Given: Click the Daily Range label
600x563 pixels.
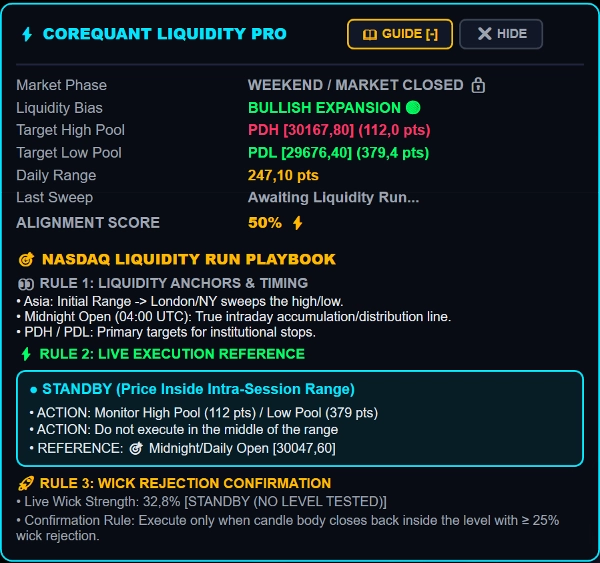Looking at the screenshot, I should [56, 175].
